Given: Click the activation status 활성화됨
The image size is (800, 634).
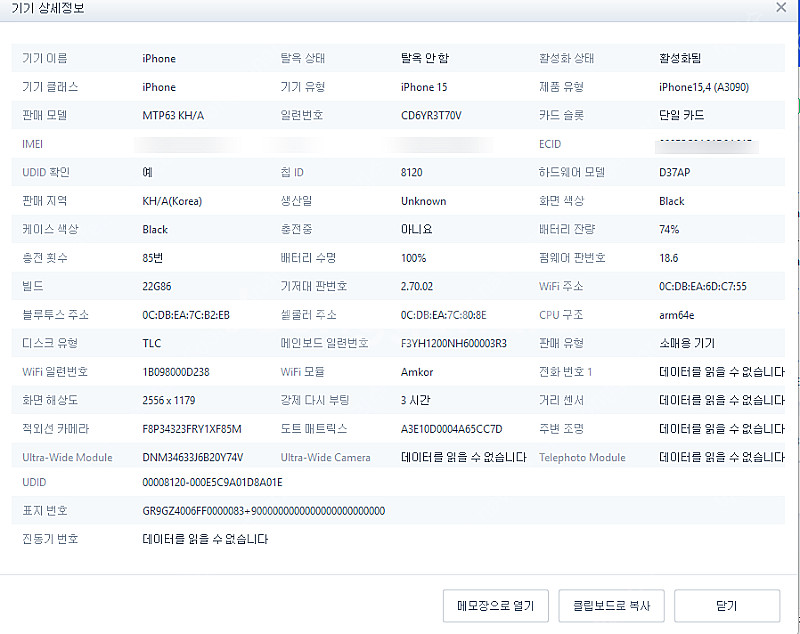Looking at the screenshot, I should coord(682,58).
